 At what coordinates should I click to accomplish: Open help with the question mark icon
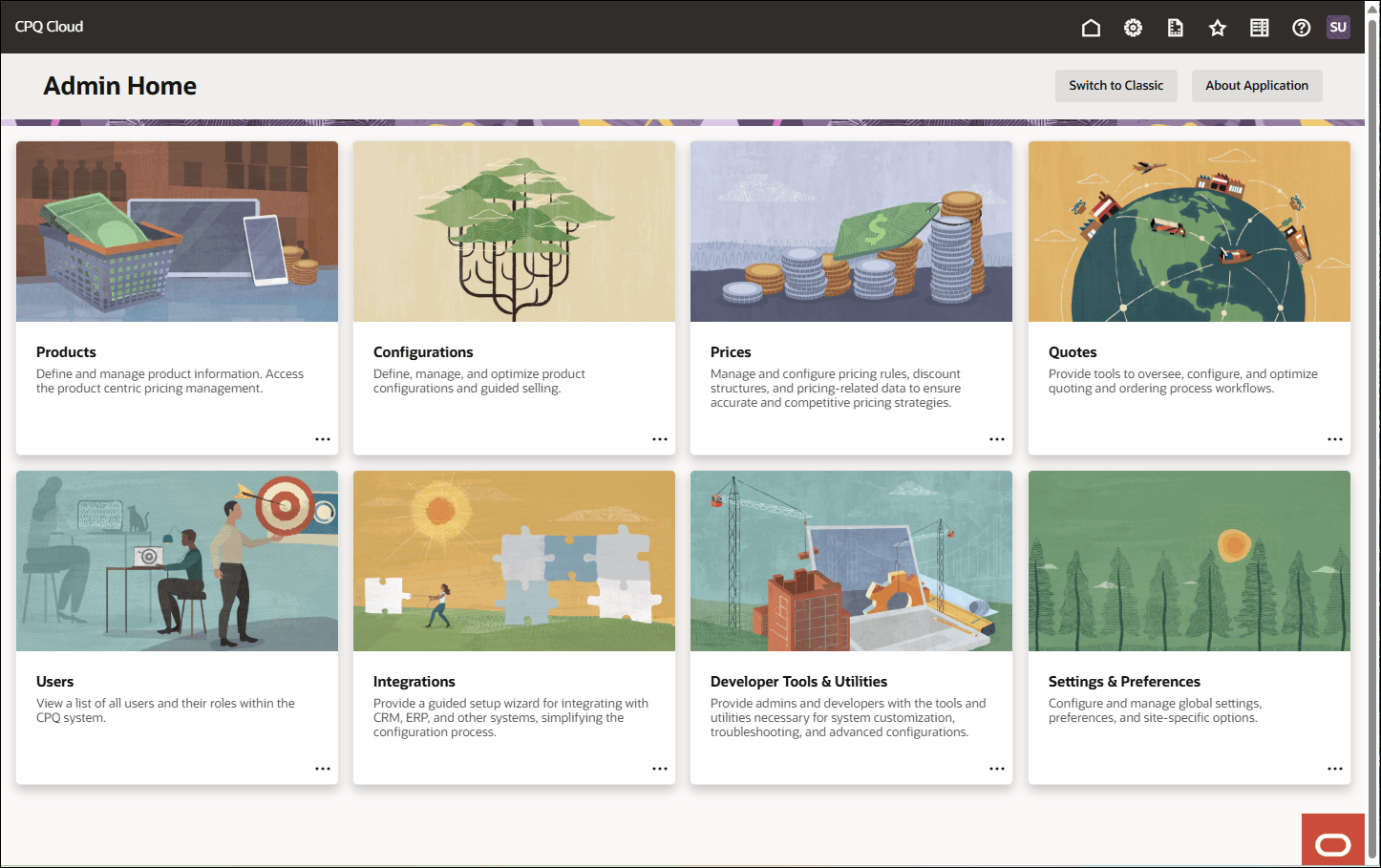(x=1301, y=28)
